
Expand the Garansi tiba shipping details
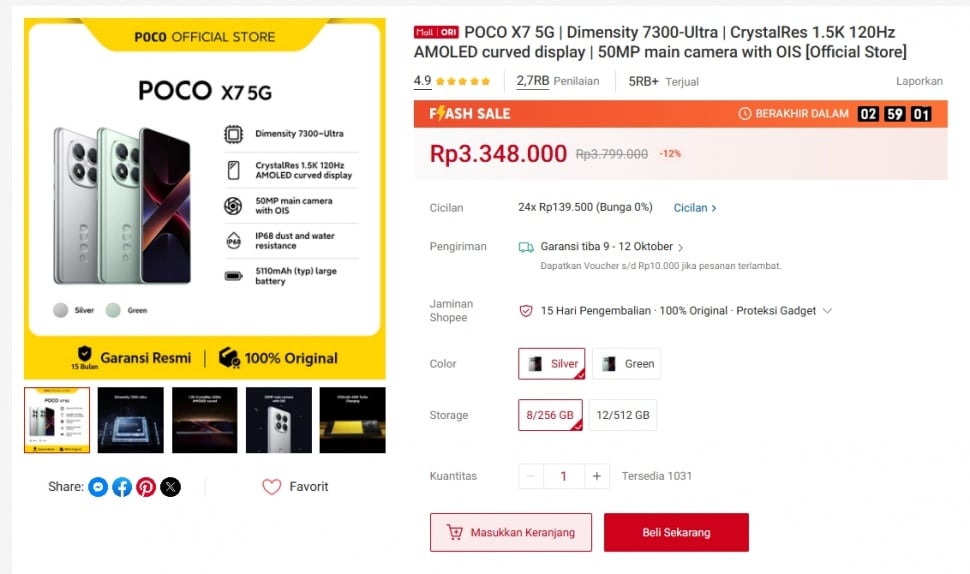point(681,247)
